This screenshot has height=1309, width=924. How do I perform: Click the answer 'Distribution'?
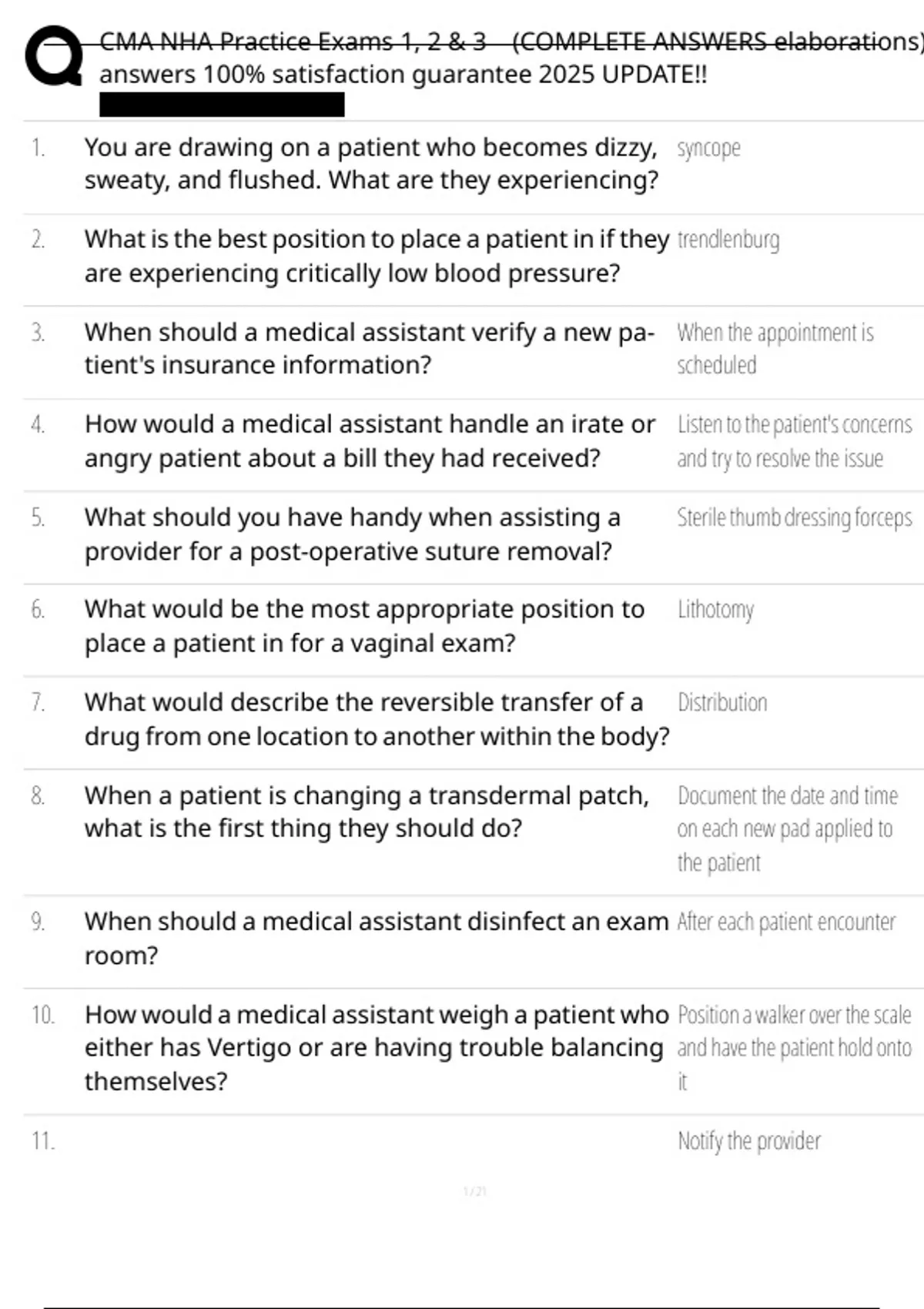tap(722, 702)
